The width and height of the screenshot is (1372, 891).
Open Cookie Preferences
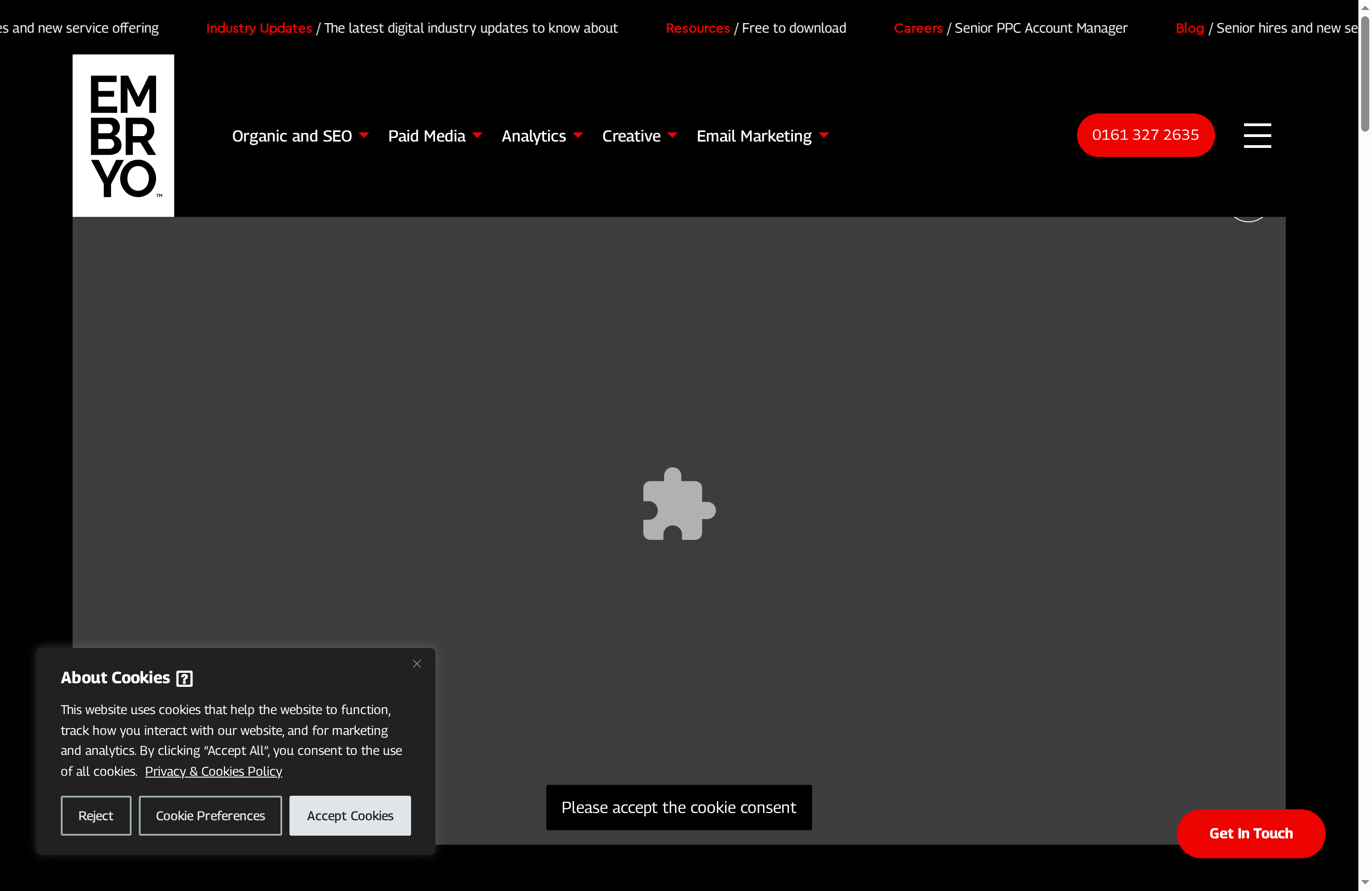click(x=210, y=816)
